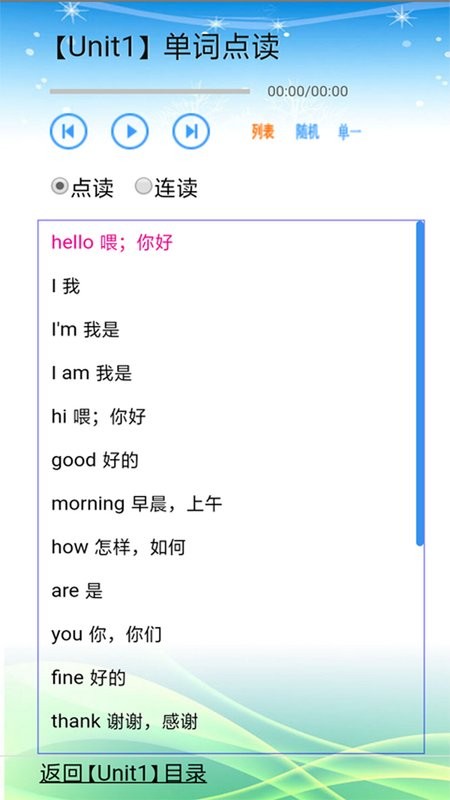Select 随机 random playback mode
The height and width of the screenshot is (800, 450).
tap(308, 132)
